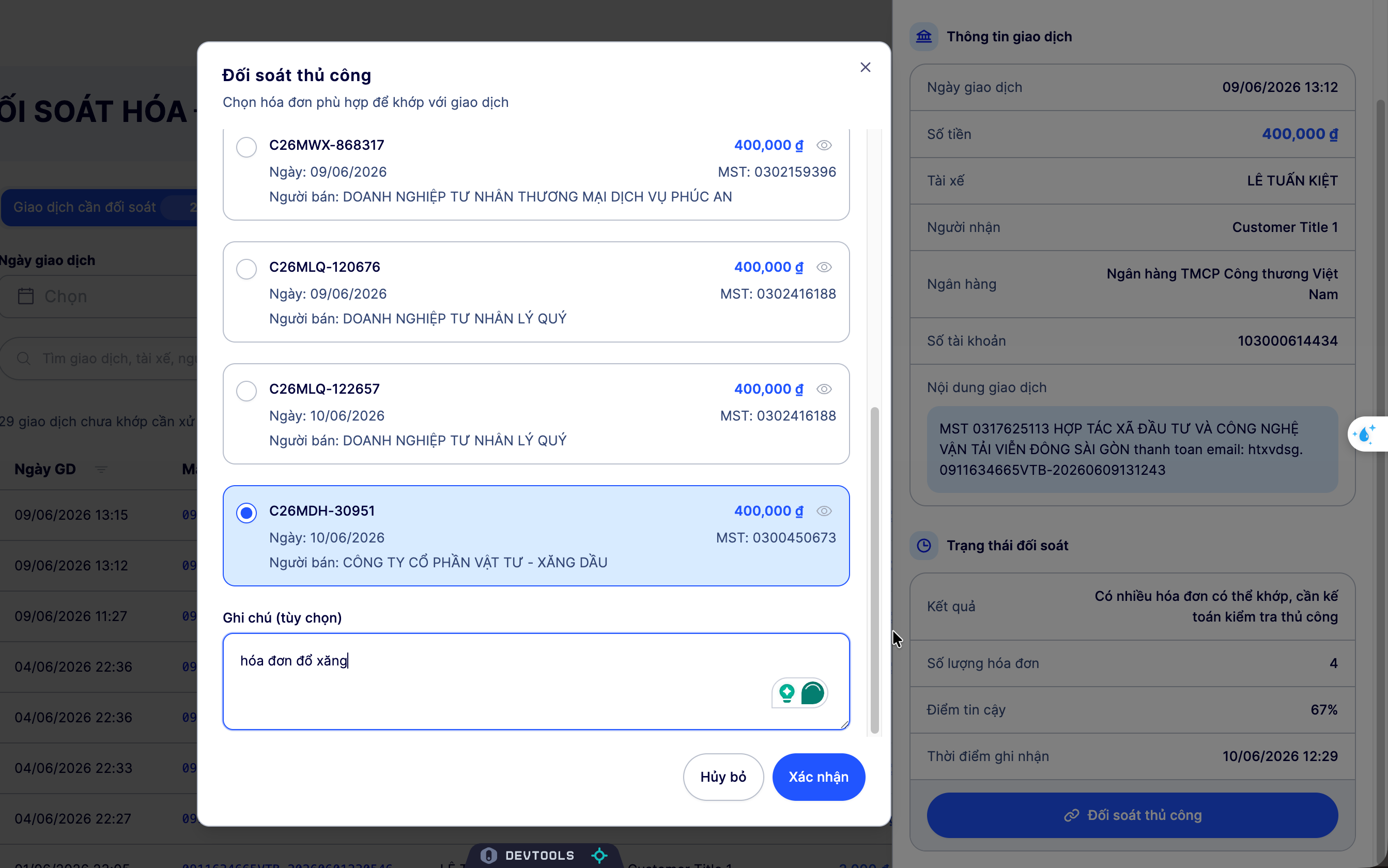Viewport: 1388px width, 868px height.
Task: Click the modal's vertical scrollbar
Action: pyautogui.click(x=874, y=570)
